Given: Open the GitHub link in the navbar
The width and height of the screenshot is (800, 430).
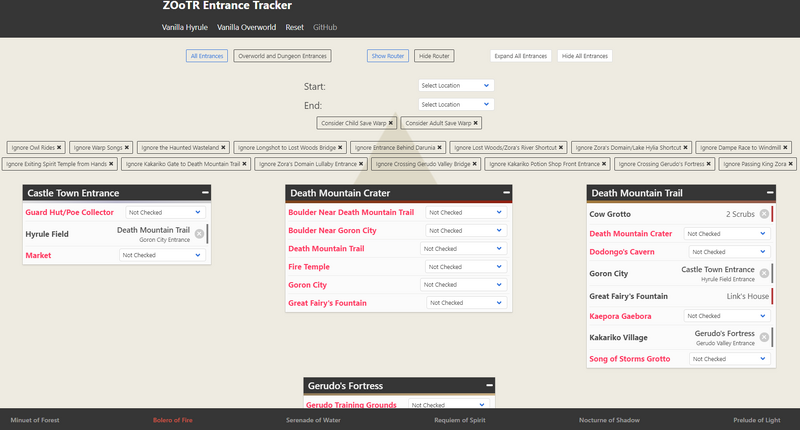Looking at the screenshot, I should [325, 27].
